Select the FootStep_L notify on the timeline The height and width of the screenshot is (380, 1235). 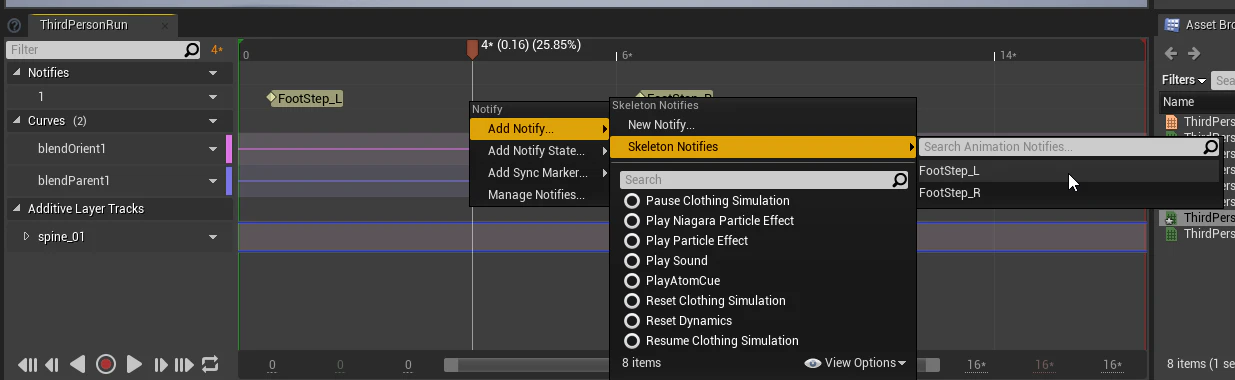(305, 98)
